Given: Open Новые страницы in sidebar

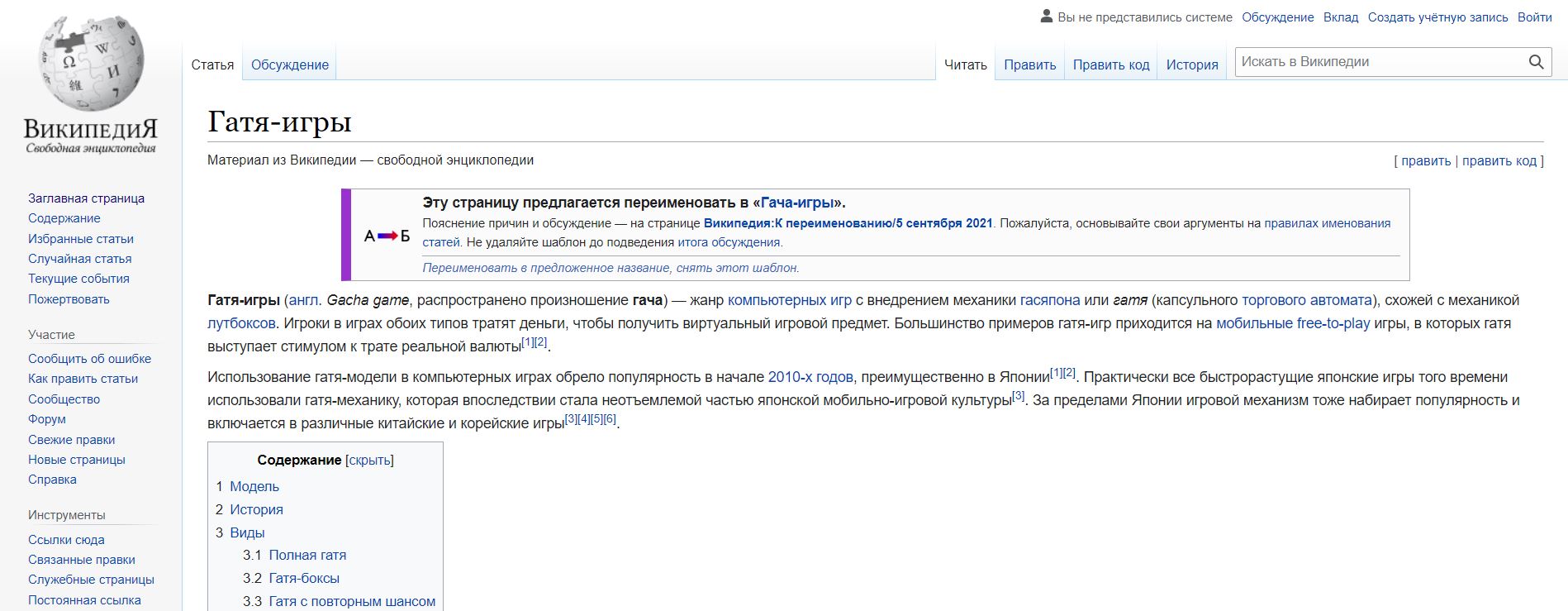Looking at the screenshot, I should click(77, 460).
